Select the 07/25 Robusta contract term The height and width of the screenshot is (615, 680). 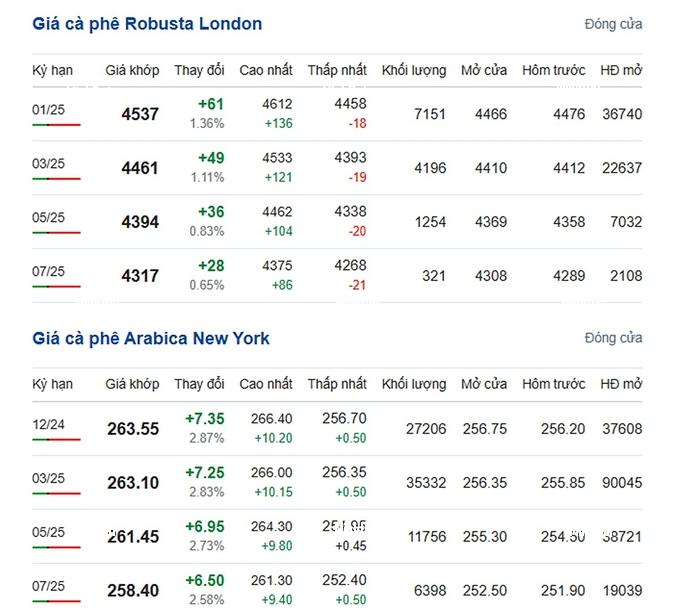tap(48, 272)
